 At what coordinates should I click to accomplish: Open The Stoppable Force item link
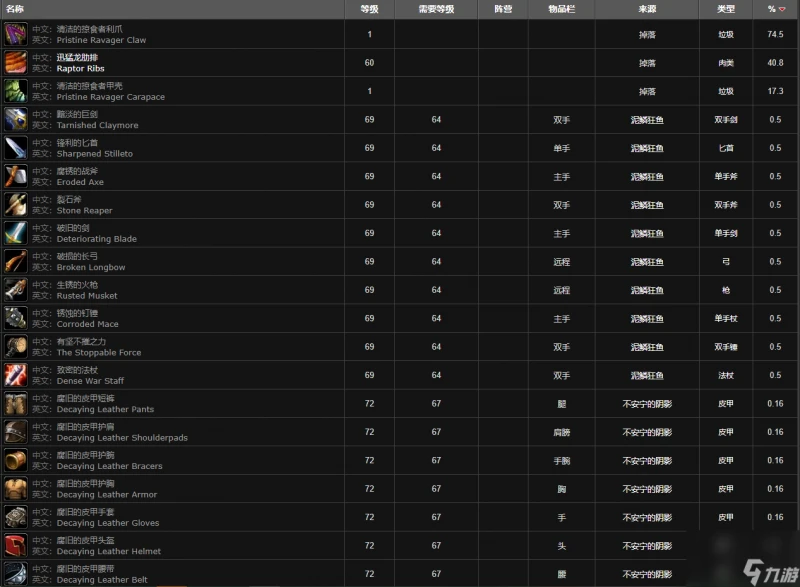tap(98, 353)
